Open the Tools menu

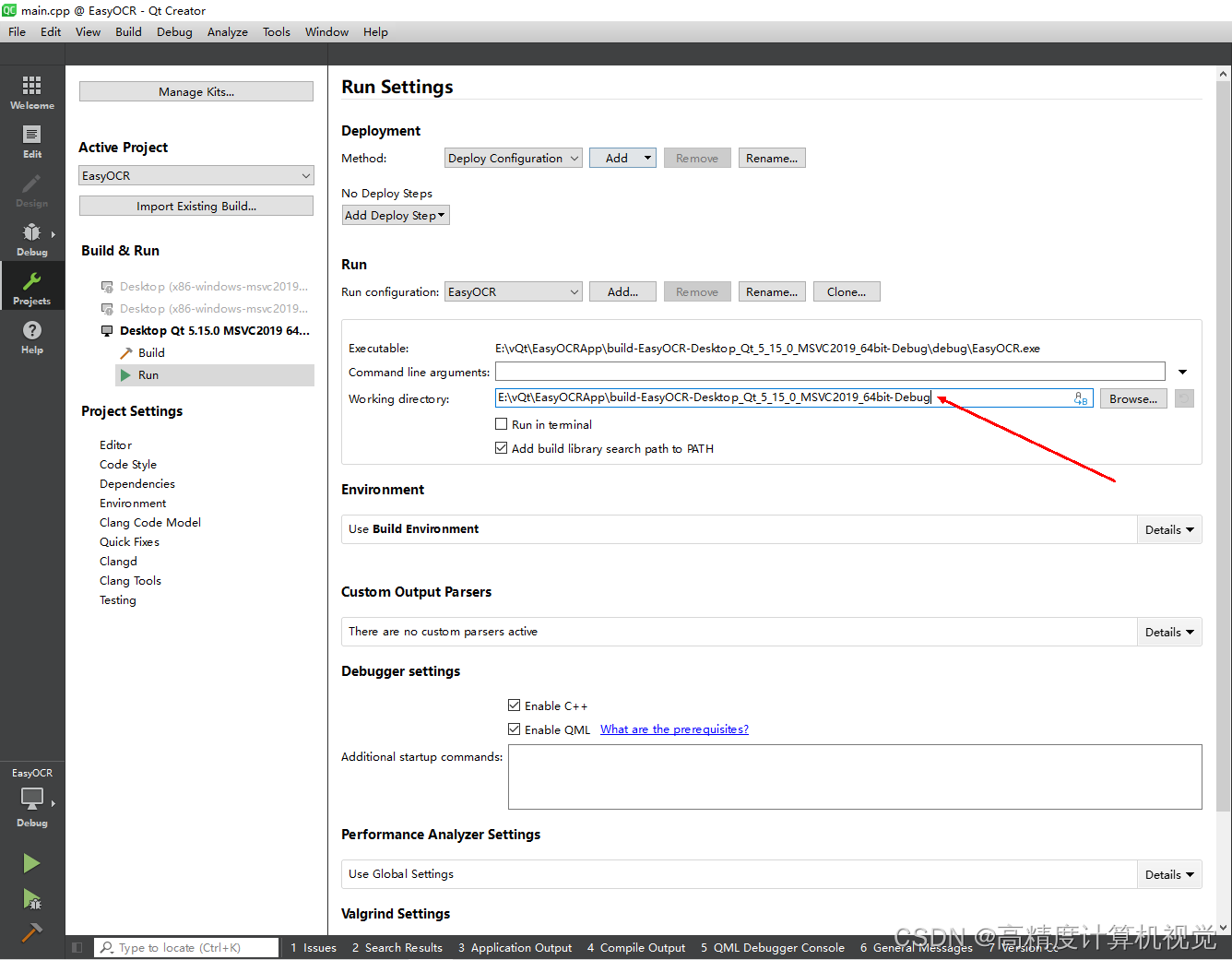[277, 31]
